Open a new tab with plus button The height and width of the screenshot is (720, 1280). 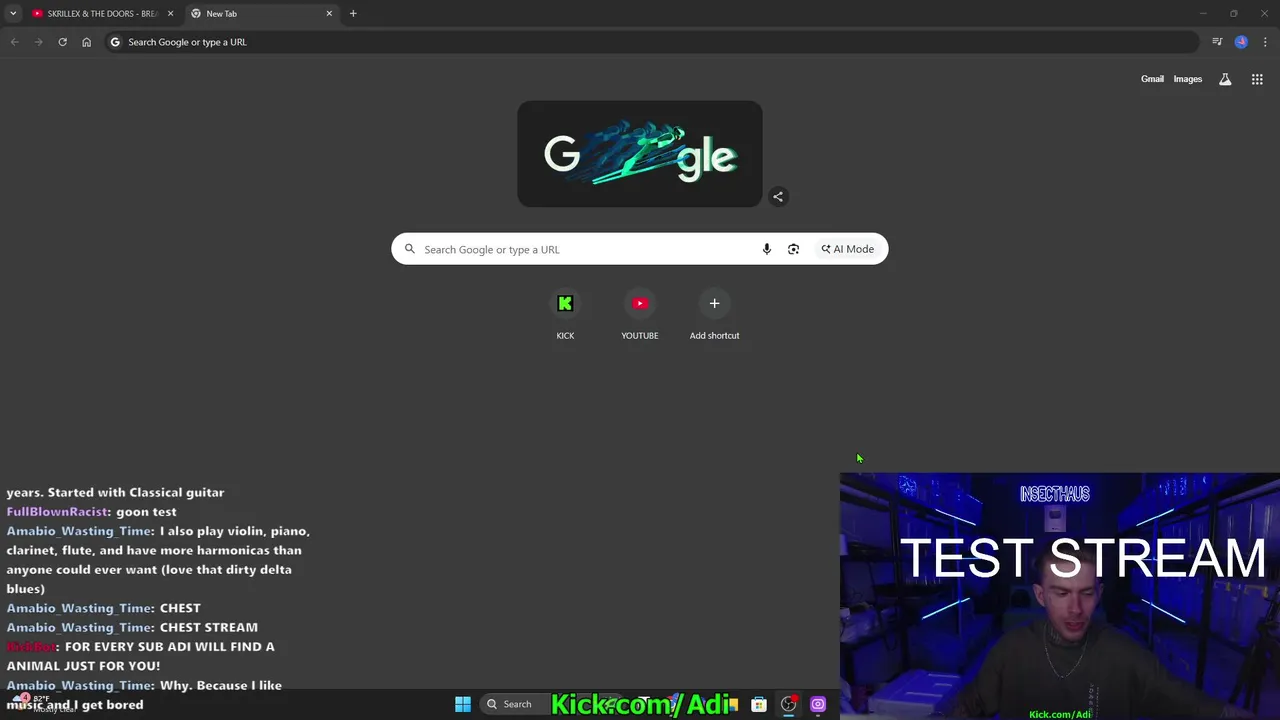coord(353,14)
